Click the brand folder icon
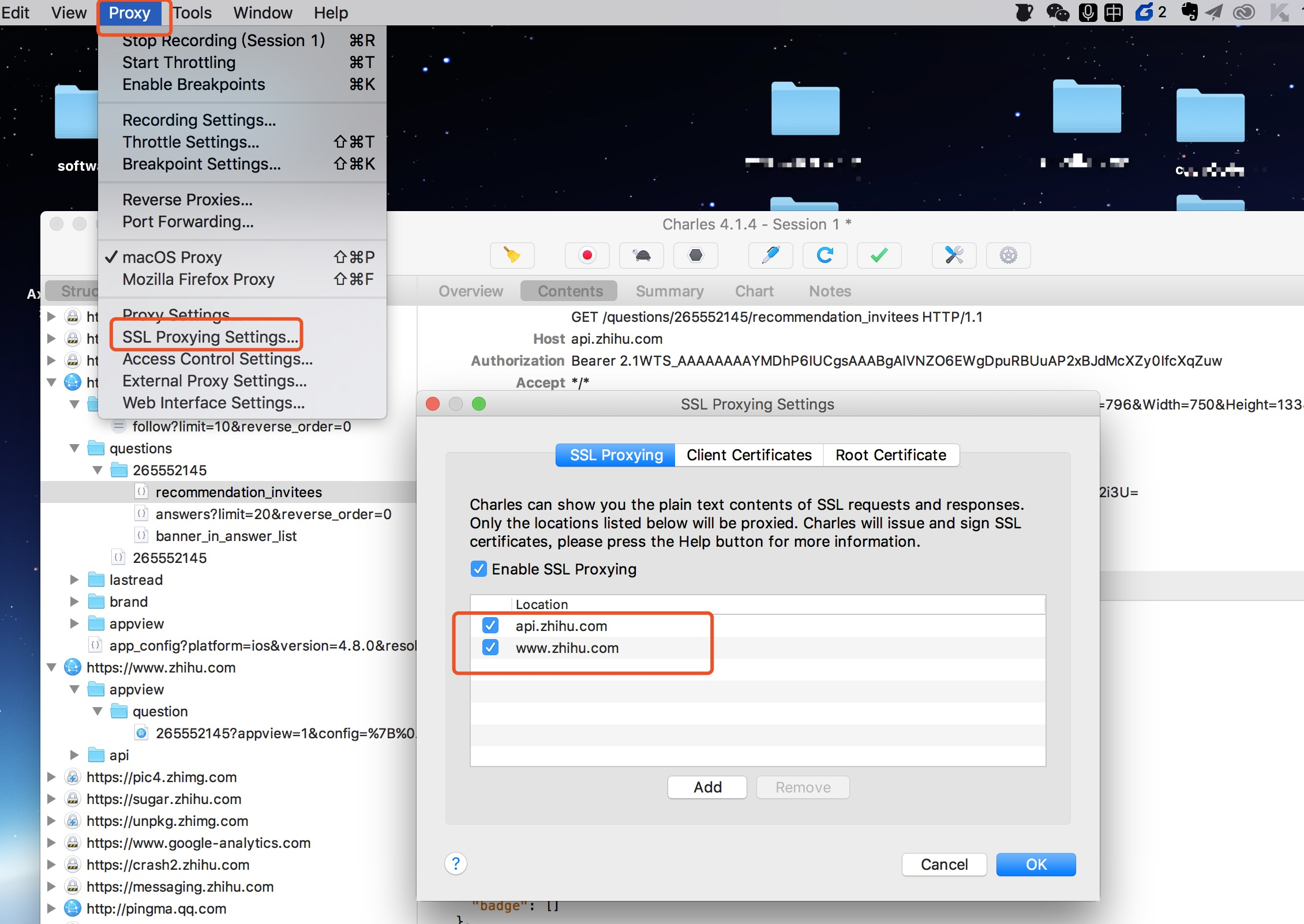This screenshot has width=1304, height=924. 96,602
